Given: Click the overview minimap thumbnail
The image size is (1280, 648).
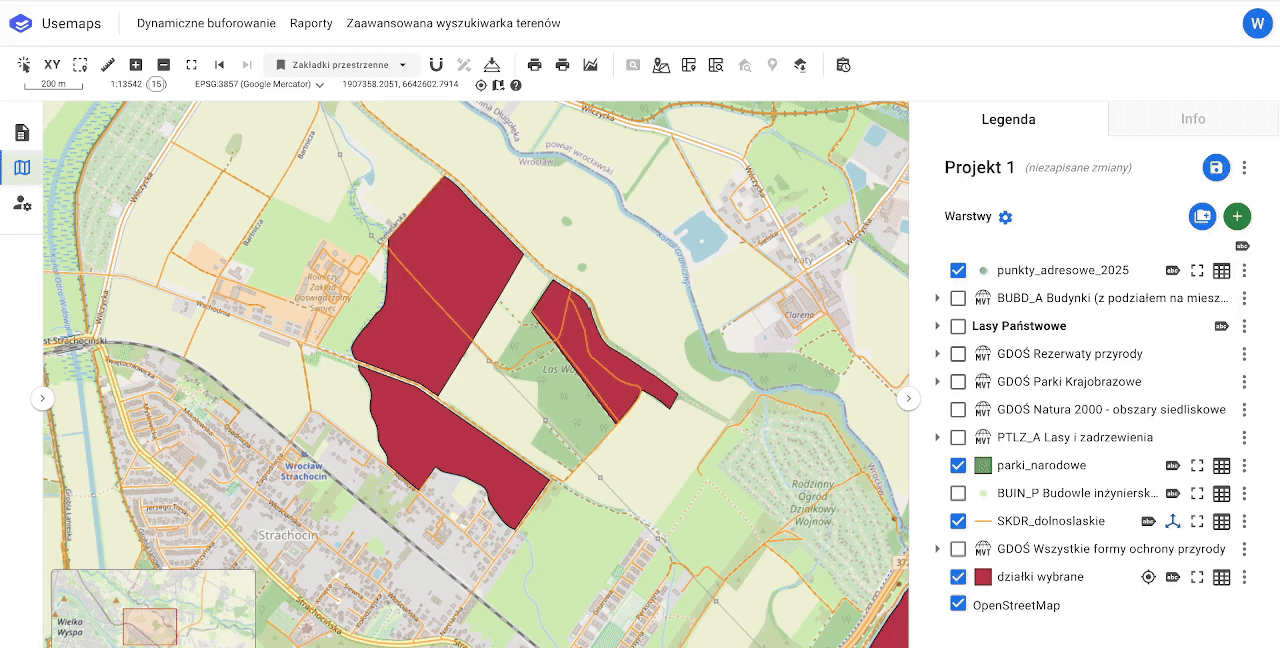Looking at the screenshot, I should click(153, 608).
